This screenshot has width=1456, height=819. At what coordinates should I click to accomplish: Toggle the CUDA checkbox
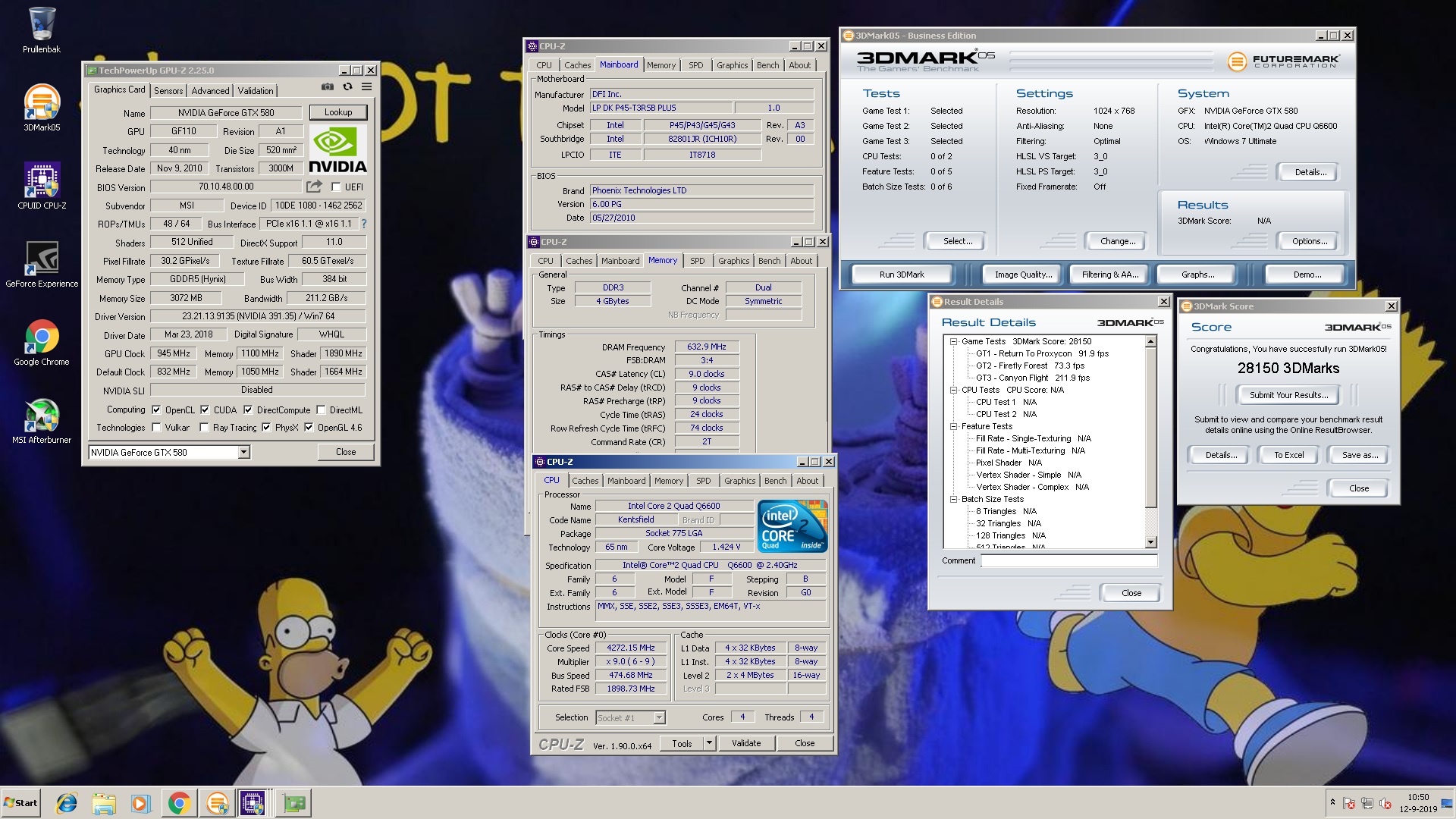coord(205,409)
